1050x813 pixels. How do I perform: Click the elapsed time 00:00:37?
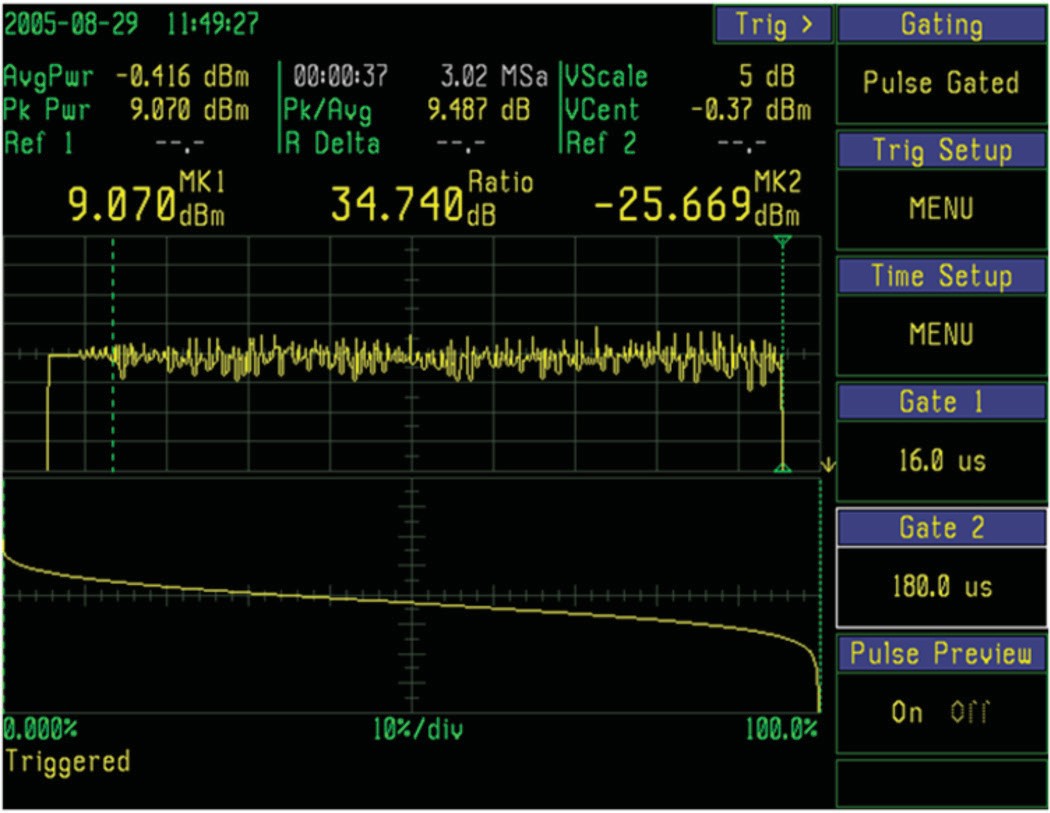340,77
